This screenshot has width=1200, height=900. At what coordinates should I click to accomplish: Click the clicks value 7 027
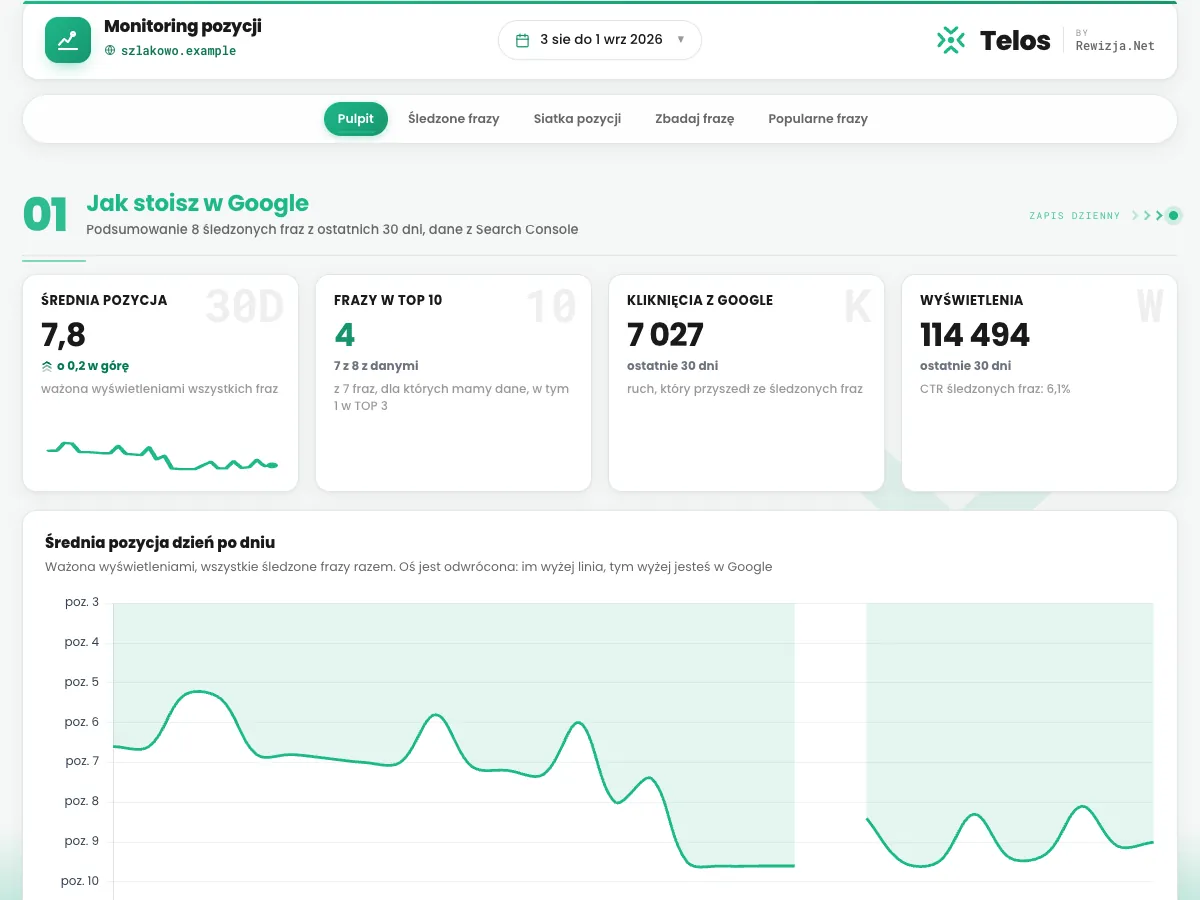666,334
